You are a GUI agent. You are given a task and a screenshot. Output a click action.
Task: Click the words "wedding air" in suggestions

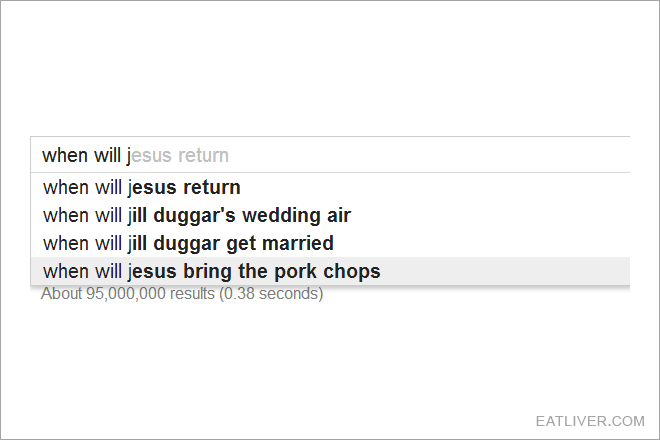[296, 215]
